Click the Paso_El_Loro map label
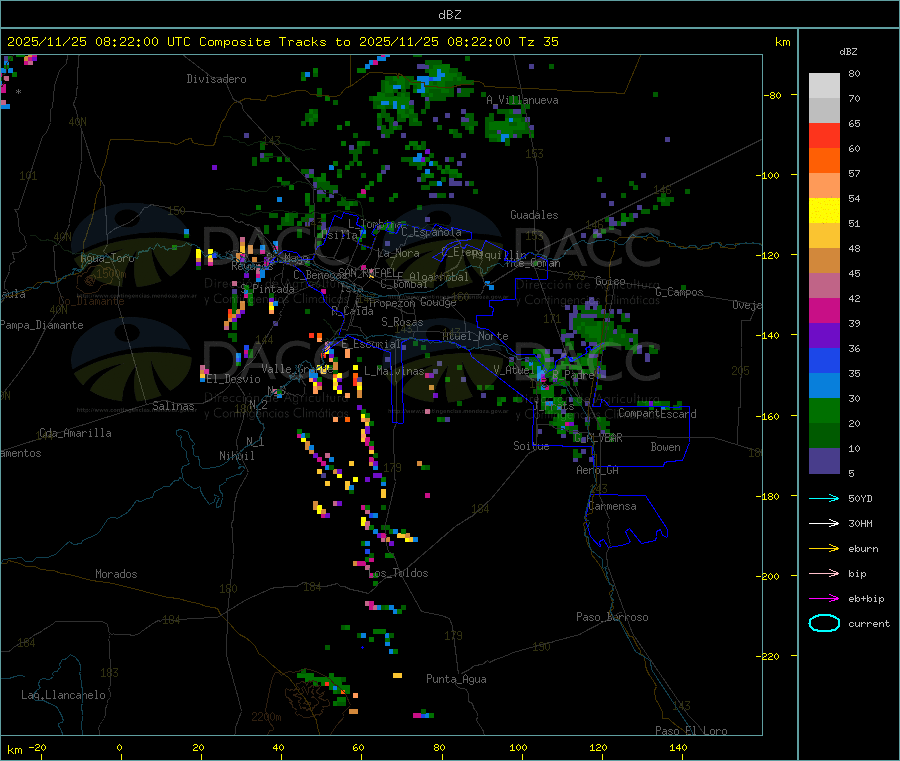Viewport: 900px width, 761px height. [691, 731]
